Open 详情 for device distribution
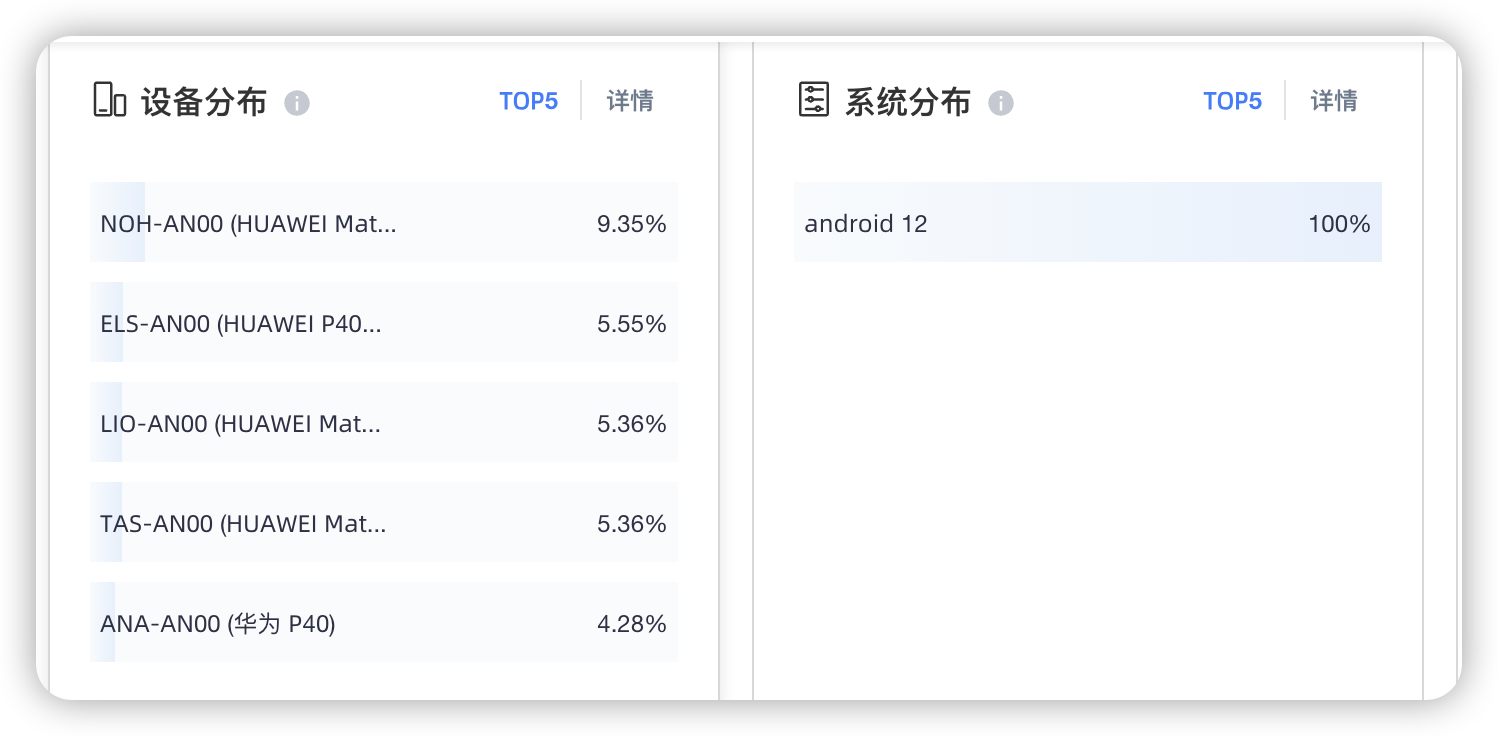Viewport: 1498px width, 736px height. (629, 100)
